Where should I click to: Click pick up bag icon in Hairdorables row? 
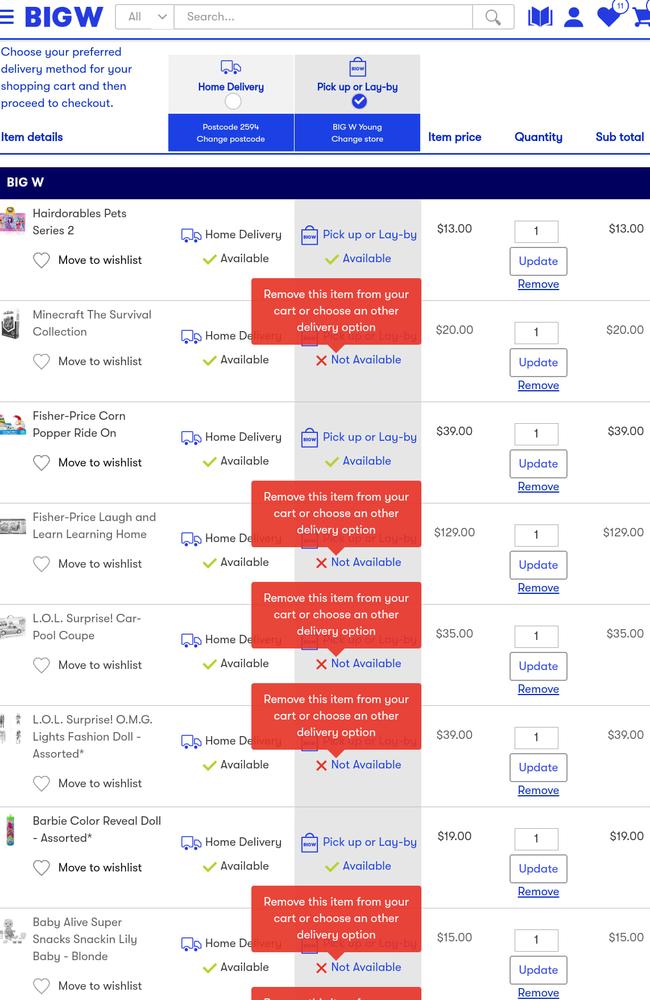tap(309, 235)
